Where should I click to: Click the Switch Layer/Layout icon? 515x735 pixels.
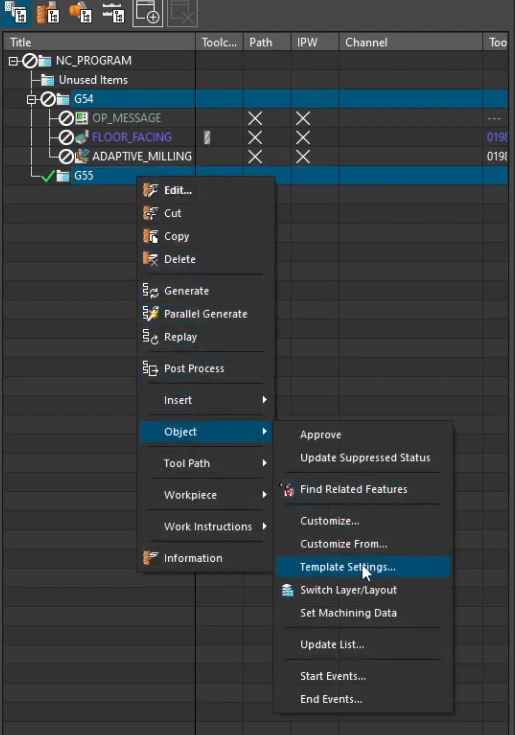(x=287, y=590)
